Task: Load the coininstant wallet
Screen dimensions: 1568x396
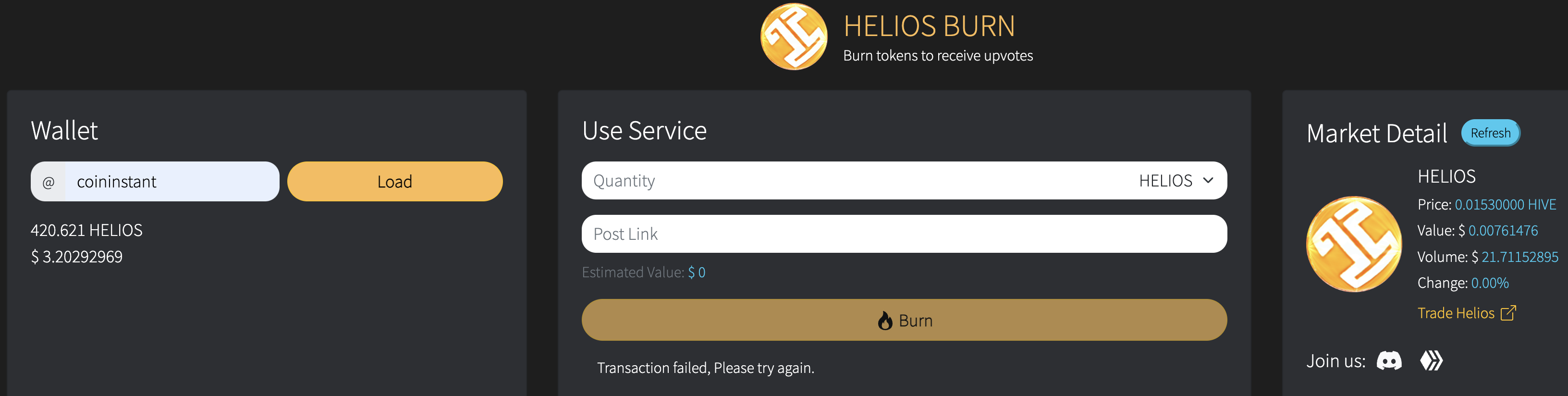Action: [x=394, y=182]
